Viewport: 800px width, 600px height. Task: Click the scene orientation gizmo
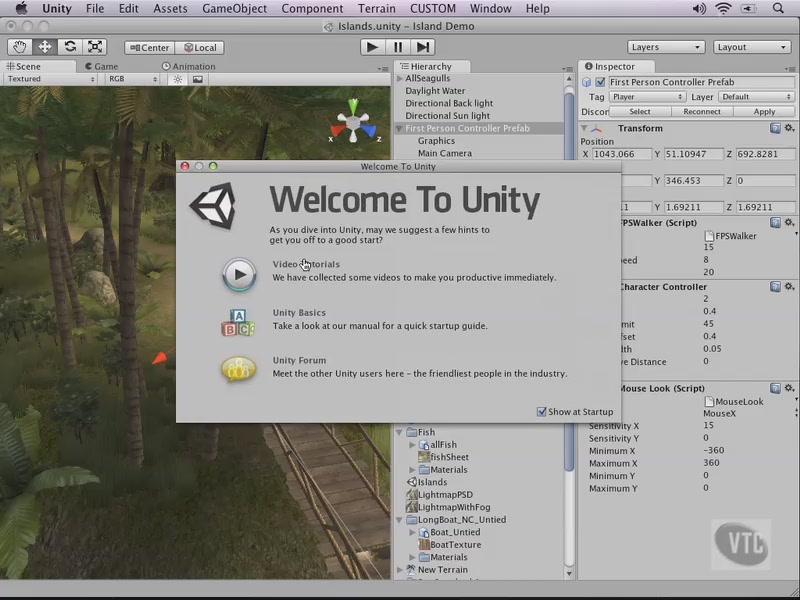pos(354,122)
